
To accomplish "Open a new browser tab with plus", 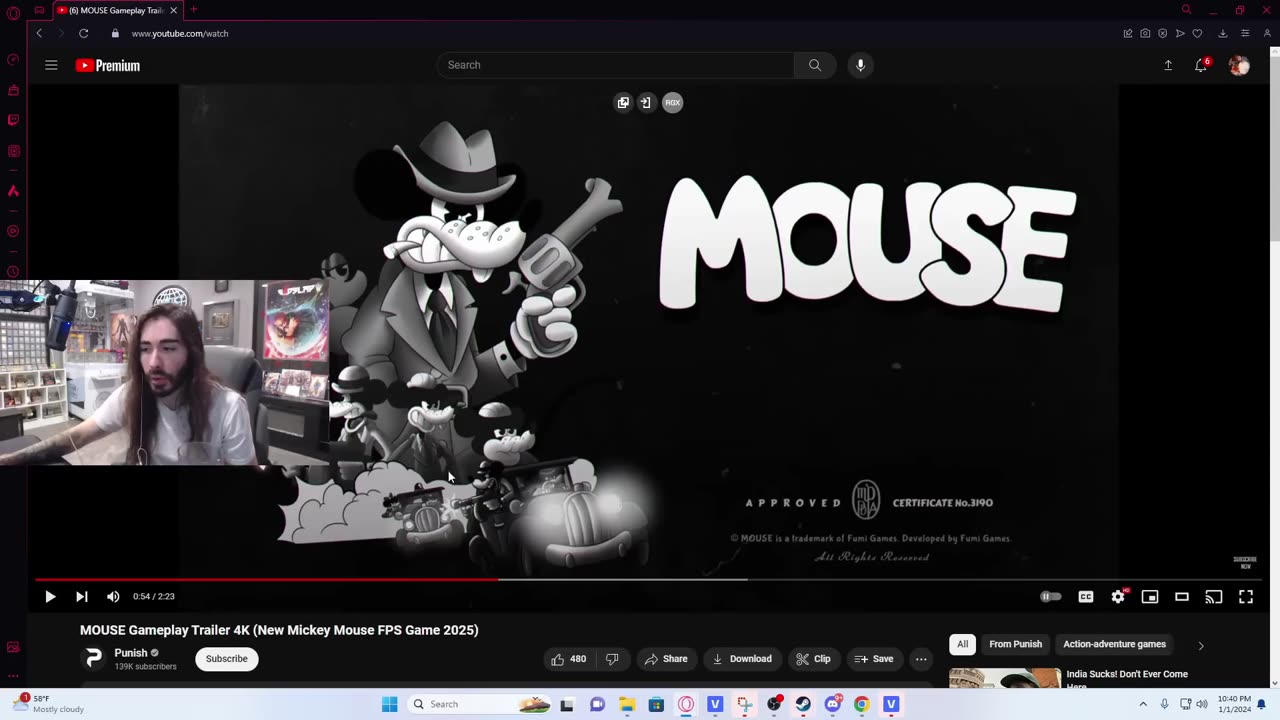I will click(194, 10).
